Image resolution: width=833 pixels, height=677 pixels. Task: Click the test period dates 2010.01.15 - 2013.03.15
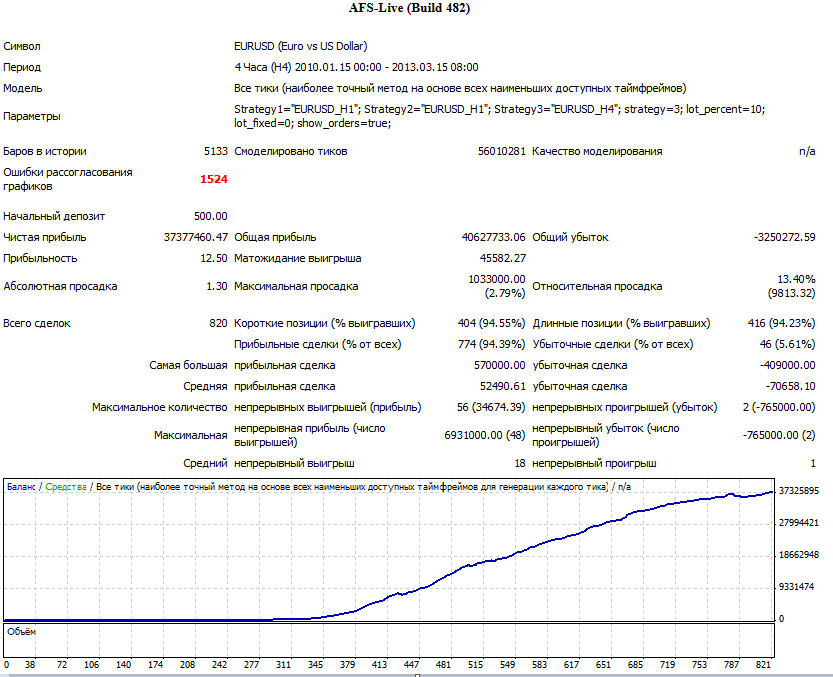pos(386,67)
